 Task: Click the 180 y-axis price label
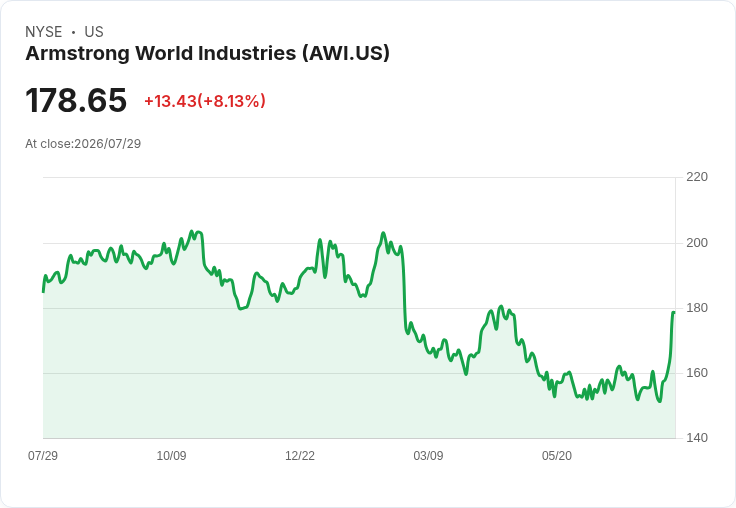pyautogui.click(x=697, y=308)
